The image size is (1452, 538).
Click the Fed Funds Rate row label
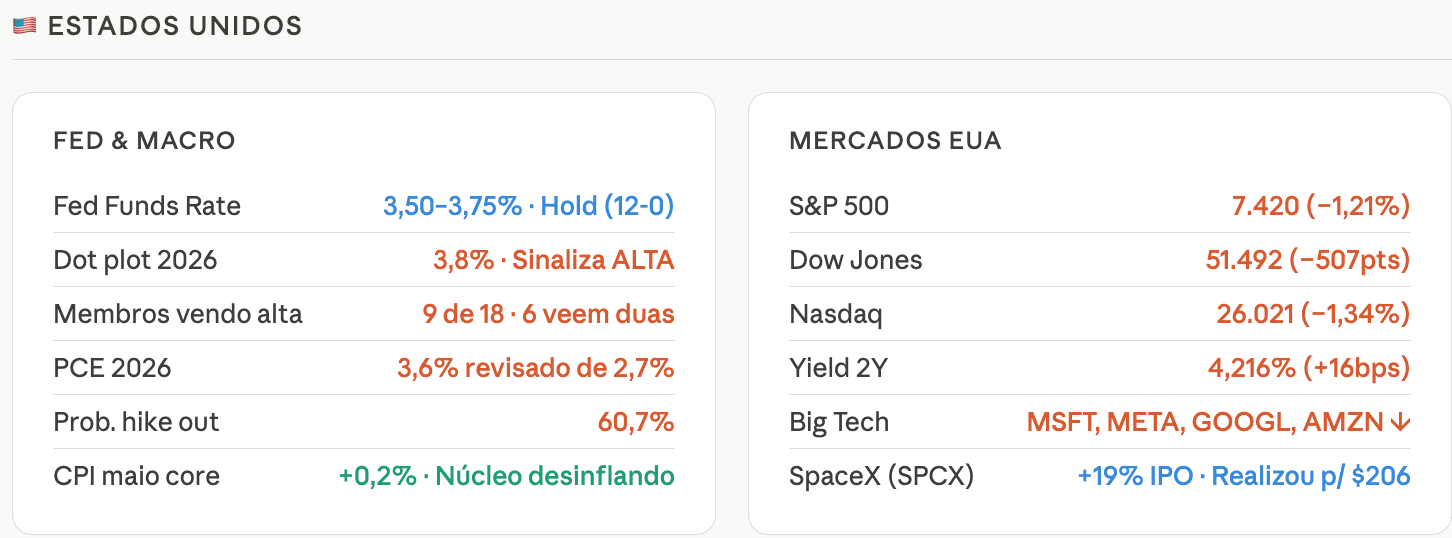coord(147,206)
